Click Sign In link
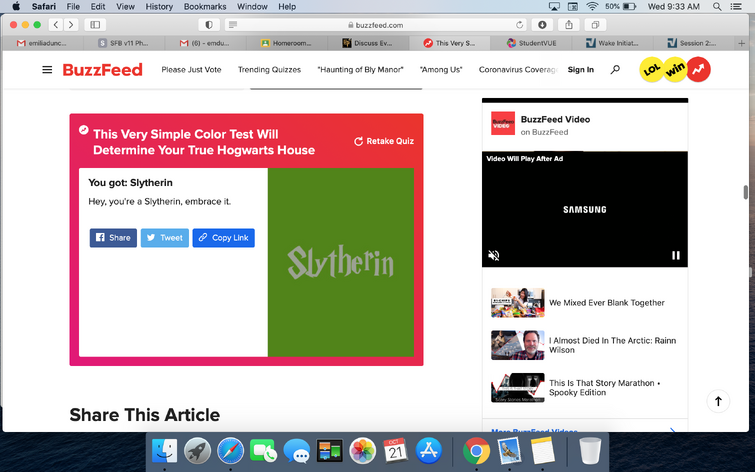755x472 pixels. [x=580, y=70]
